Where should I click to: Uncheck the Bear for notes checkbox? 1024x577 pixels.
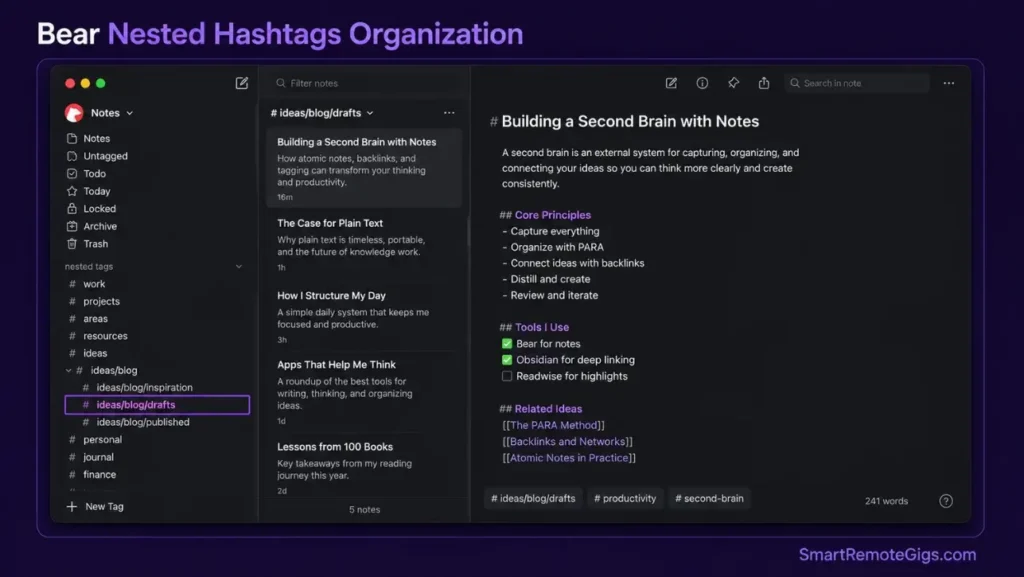click(x=507, y=343)
